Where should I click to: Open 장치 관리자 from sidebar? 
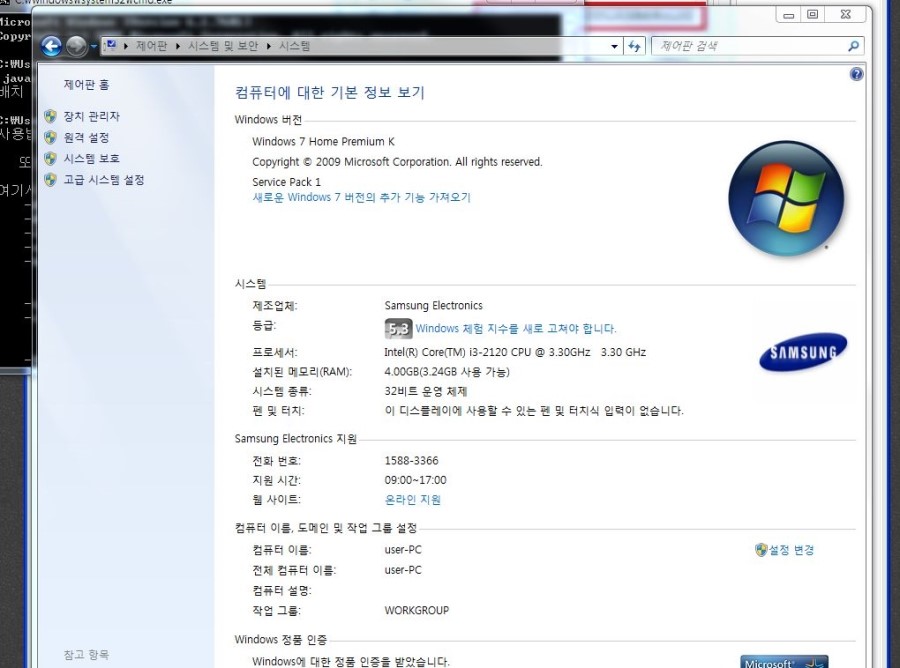[x=91, y=116]
